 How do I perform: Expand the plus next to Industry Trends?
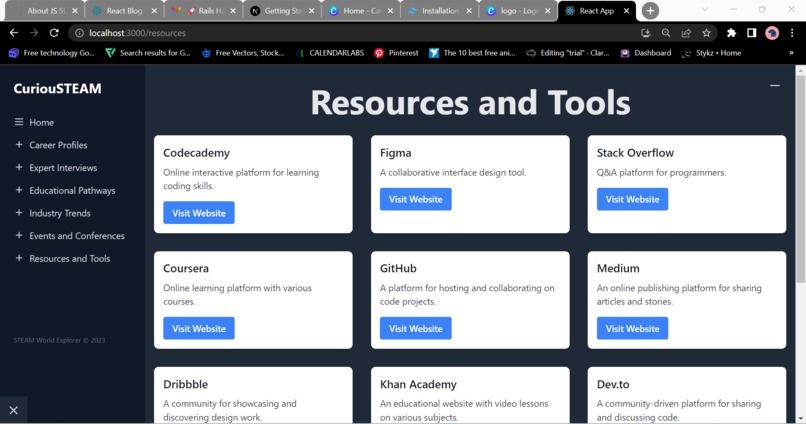[19, 212]
